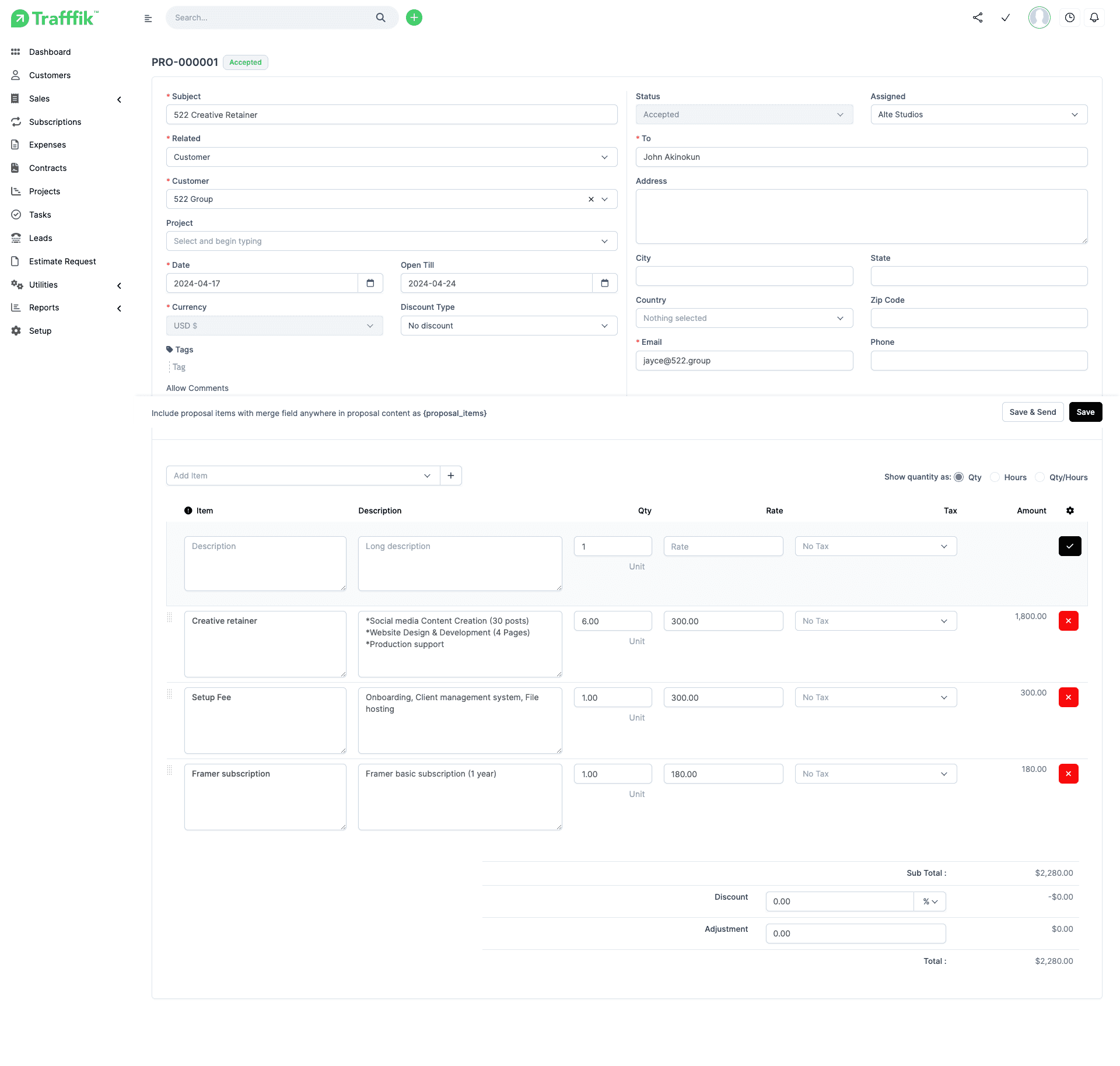Open the notifications bell
Image resolution: width=1120 pixels, height=1066 pixels.
coord(1094,18)
